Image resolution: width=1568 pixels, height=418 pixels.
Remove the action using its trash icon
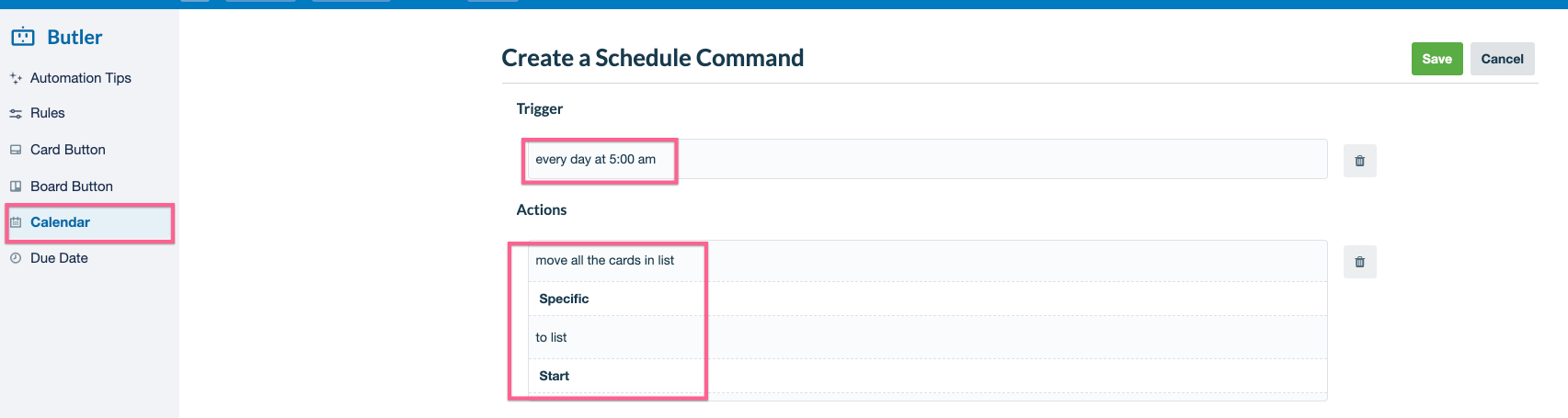(x=1359, y=262)
